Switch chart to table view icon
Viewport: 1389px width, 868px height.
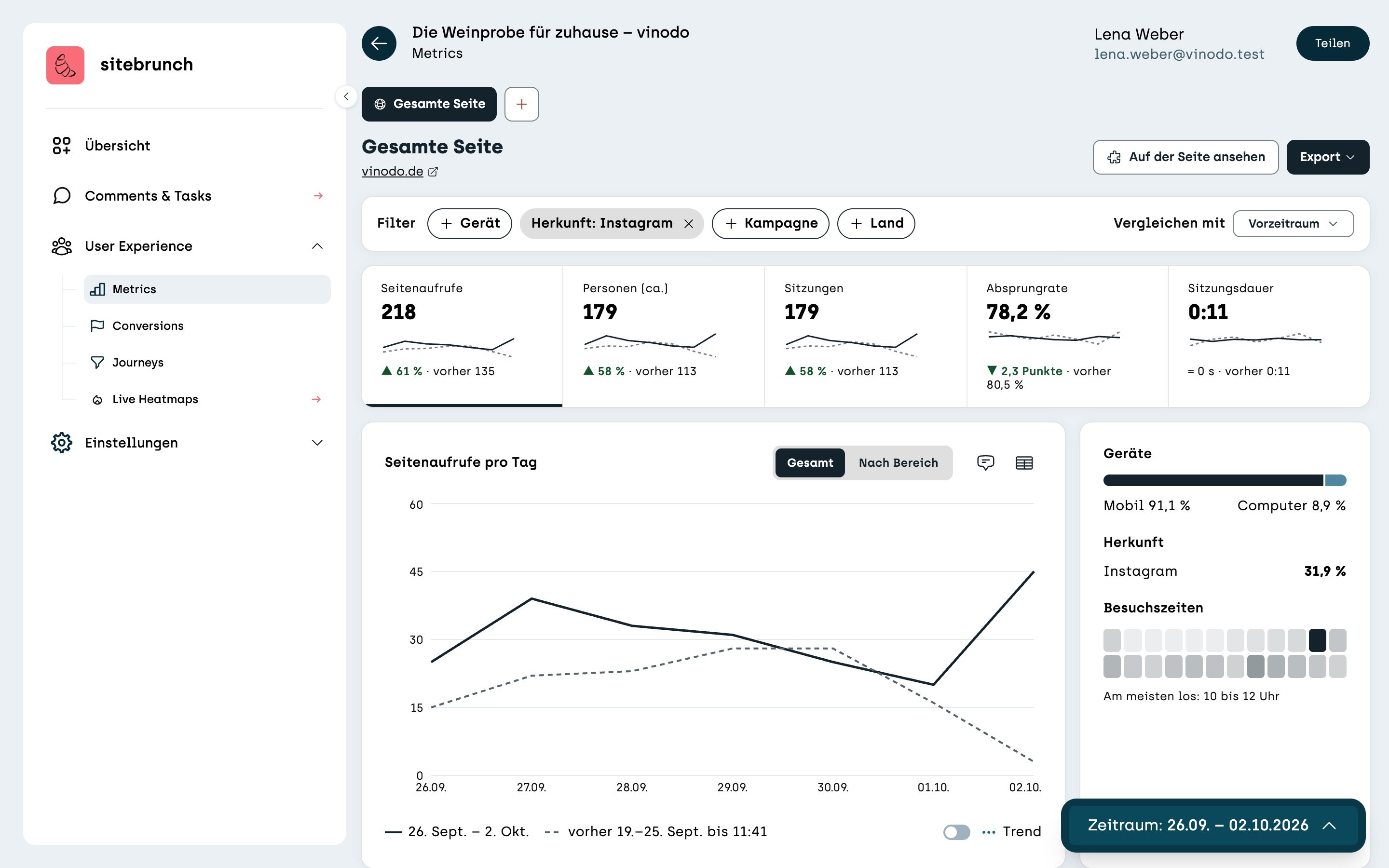click(1024, 463)
